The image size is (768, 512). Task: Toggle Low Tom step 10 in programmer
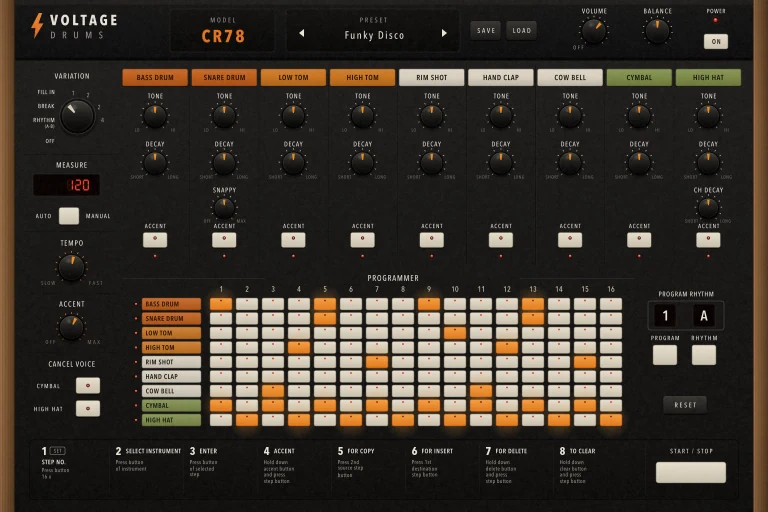pos(455,333)
